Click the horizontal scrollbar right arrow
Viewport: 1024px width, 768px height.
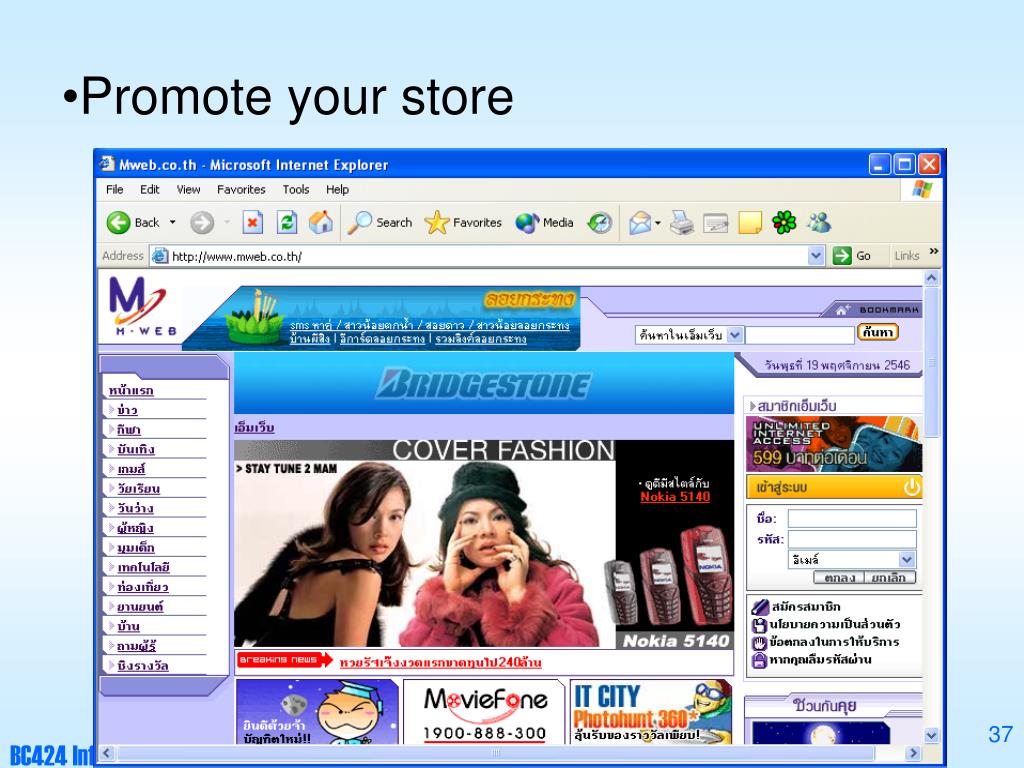pyautogui.click(x=914, y=753)
